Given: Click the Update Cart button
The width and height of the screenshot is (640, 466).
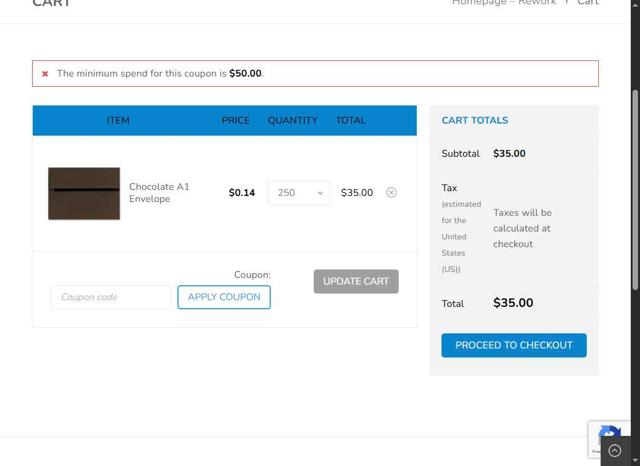Looking at the screenshot, I should [x=356, y=282].
